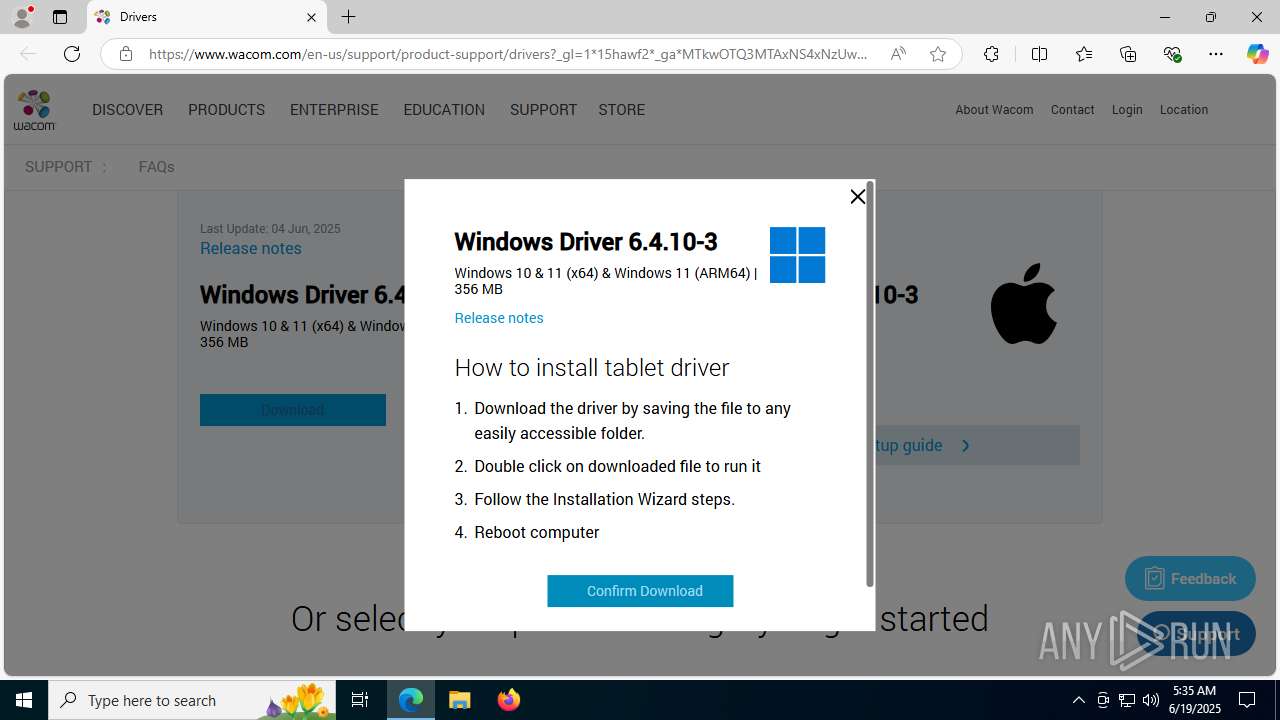This screenshot has height=720, width=1280.
Task: Open the FAQs sub-navigation link
Action: (156, 167)
